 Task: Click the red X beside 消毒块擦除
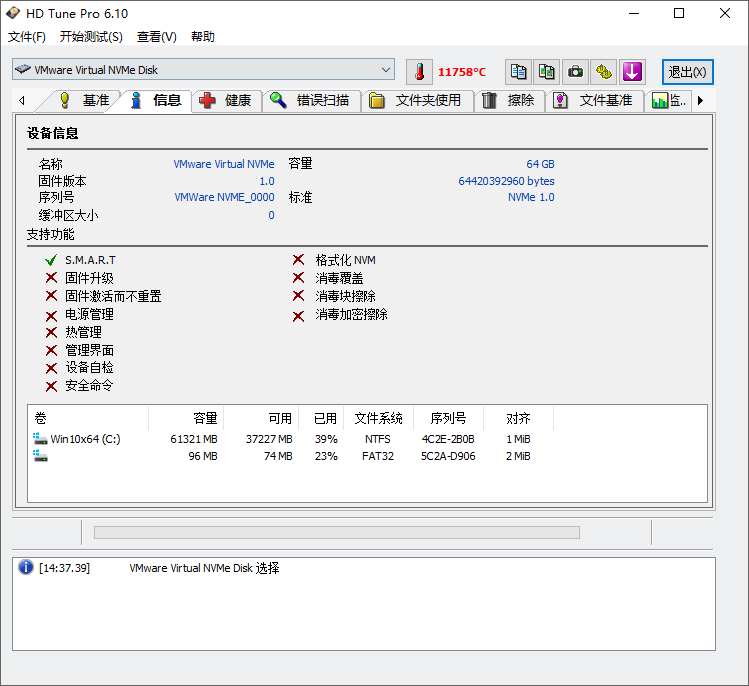(x=298, y=296)
